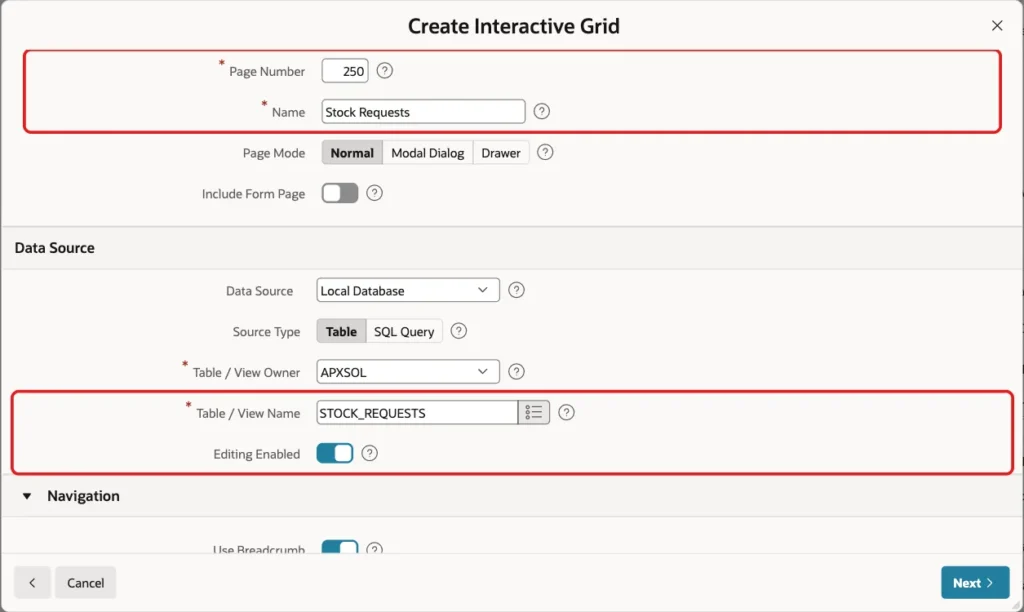Open help for Data Source dropdown

(516, 290)
